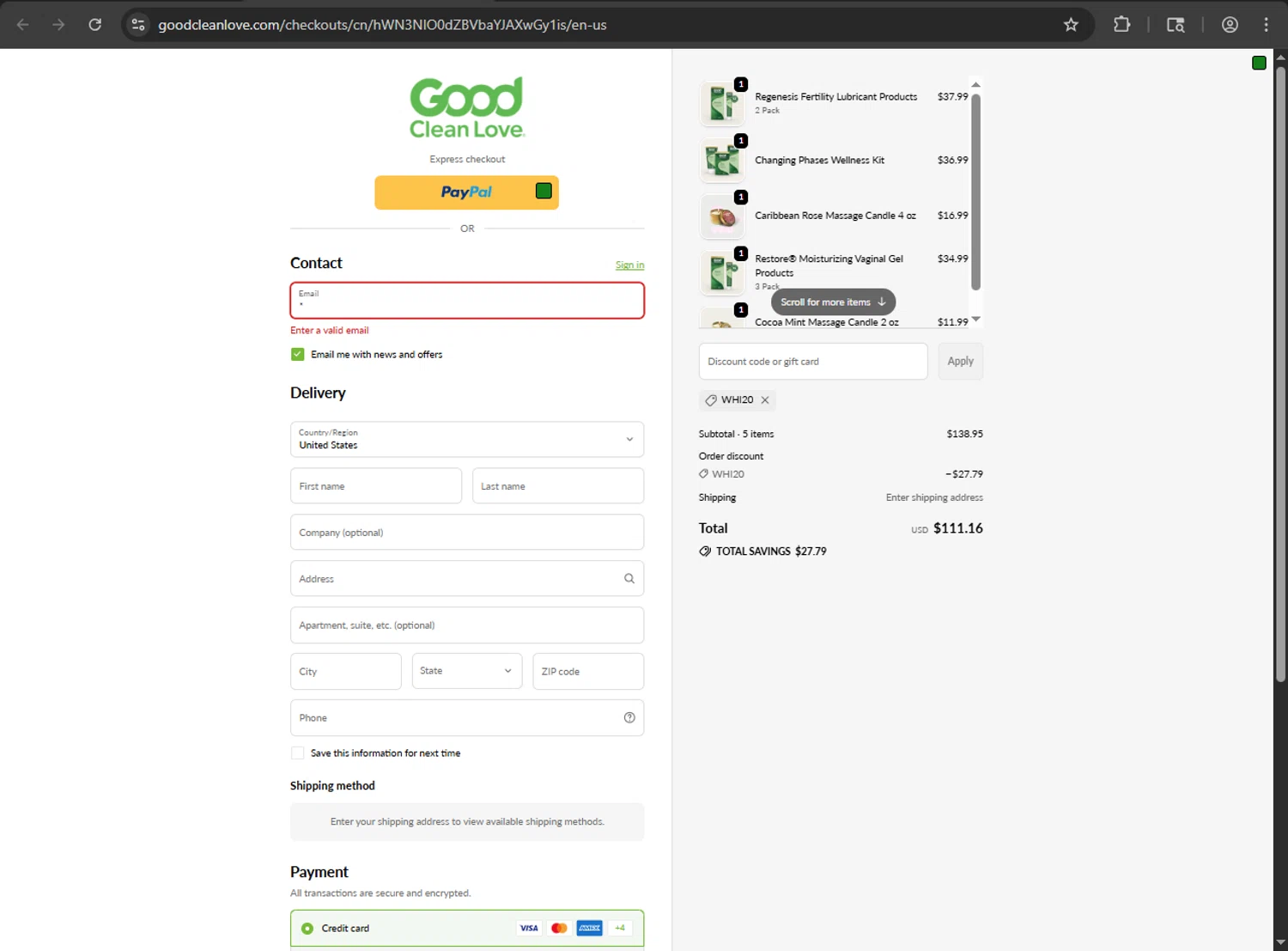The height and width of the screenshot is (951, 1288).
Task: Show the +4 more payment cards
Action: tap(620, 928)
